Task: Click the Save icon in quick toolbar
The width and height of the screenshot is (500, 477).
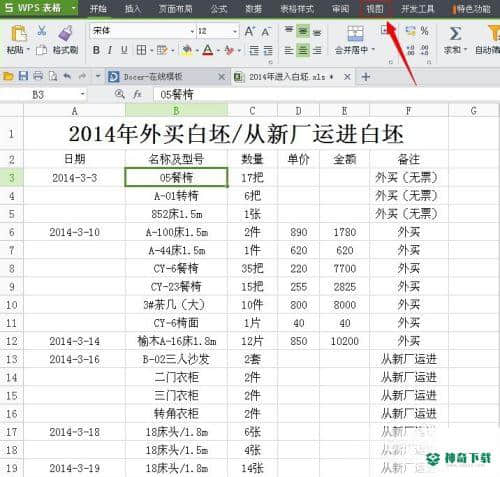Action: 23,76
